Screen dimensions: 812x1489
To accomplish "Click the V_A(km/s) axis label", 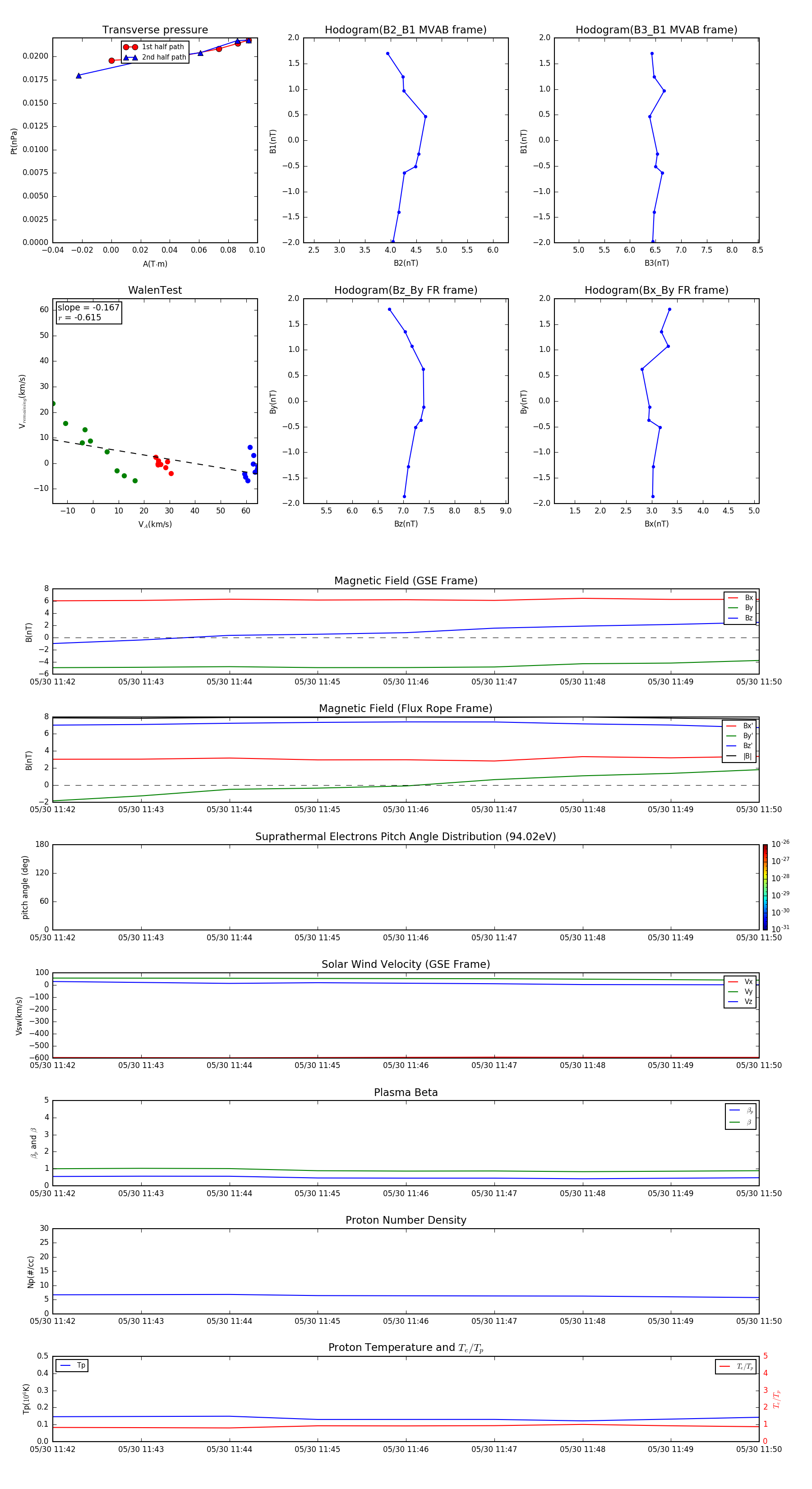I will point(155,524).
